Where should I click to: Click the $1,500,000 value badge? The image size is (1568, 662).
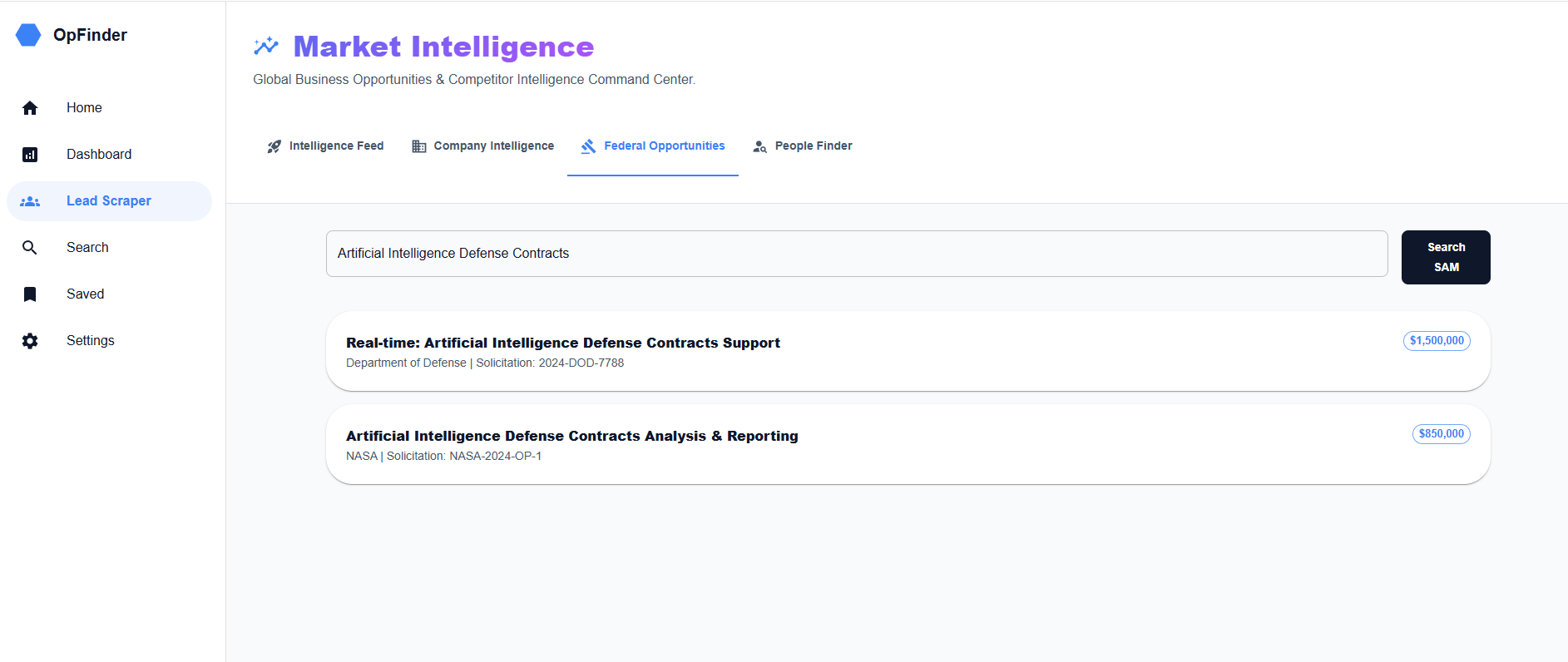[x=1437, y=341]
